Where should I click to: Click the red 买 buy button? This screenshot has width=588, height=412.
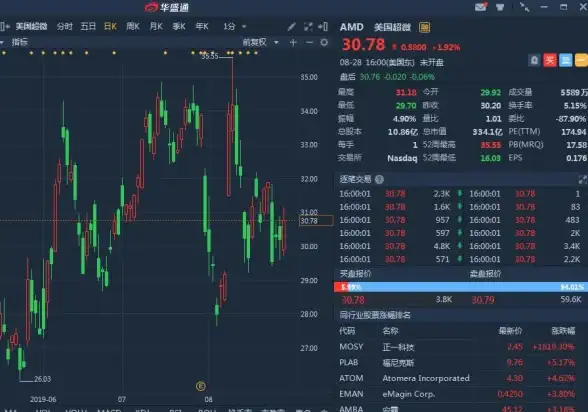(550, 60)
